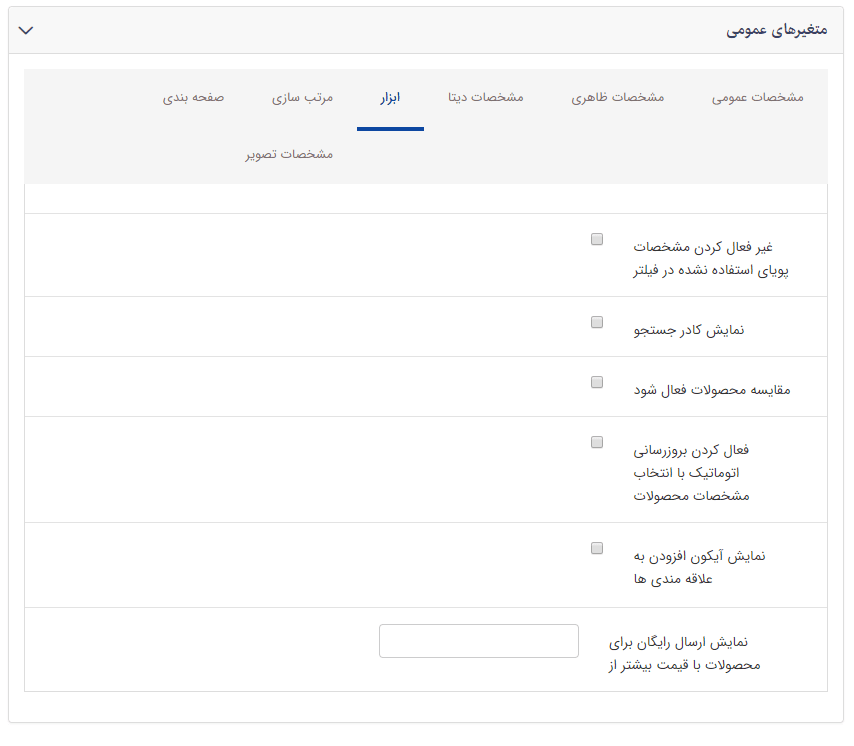Toggle the مقایسه محصولات فعال شود checkbox
The height and width of the screenshot is (746, 854).
tap(597, 382)
